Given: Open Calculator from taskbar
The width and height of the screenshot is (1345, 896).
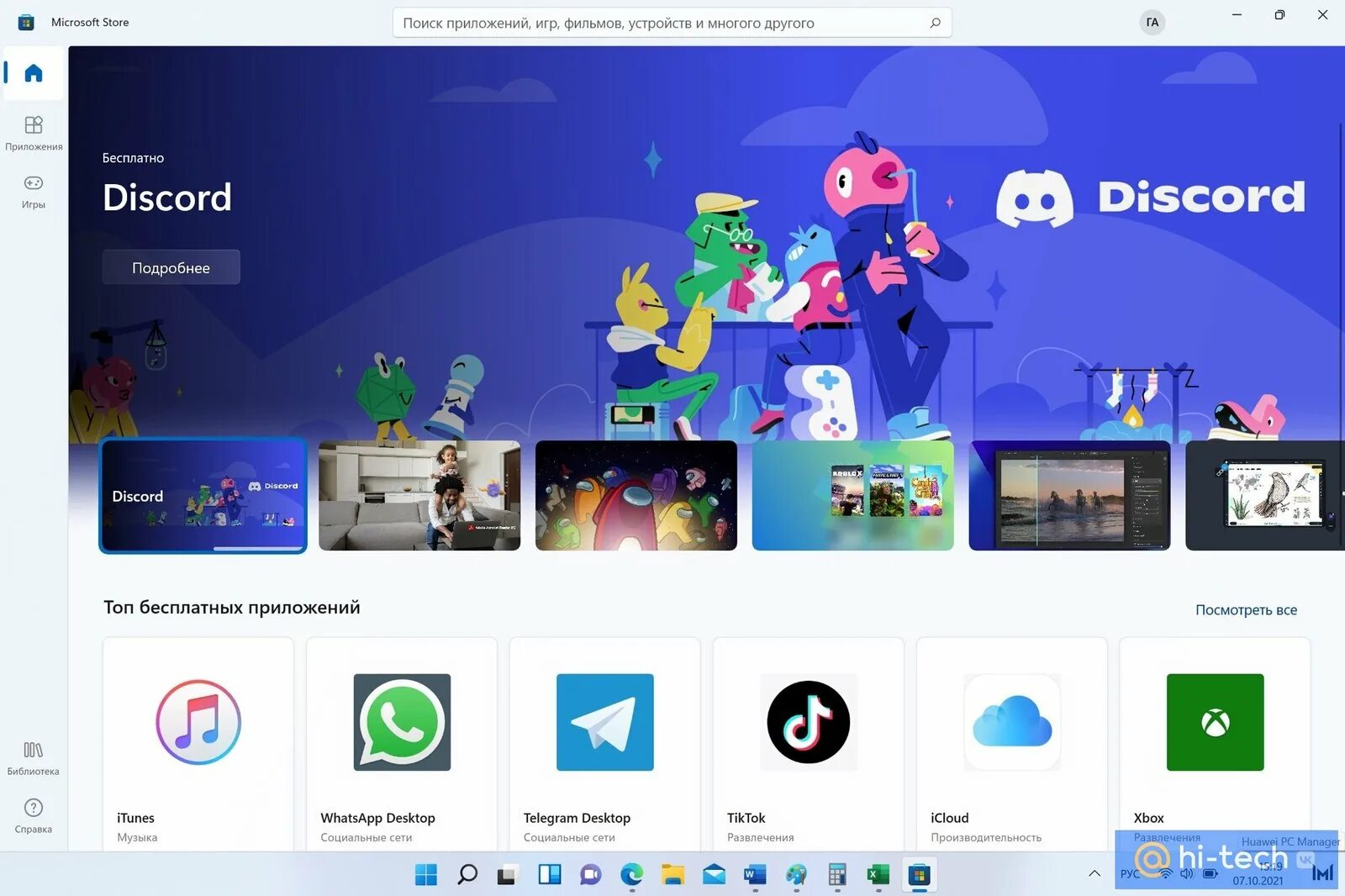Looking at the screenshot, I should tap(837, 875).
